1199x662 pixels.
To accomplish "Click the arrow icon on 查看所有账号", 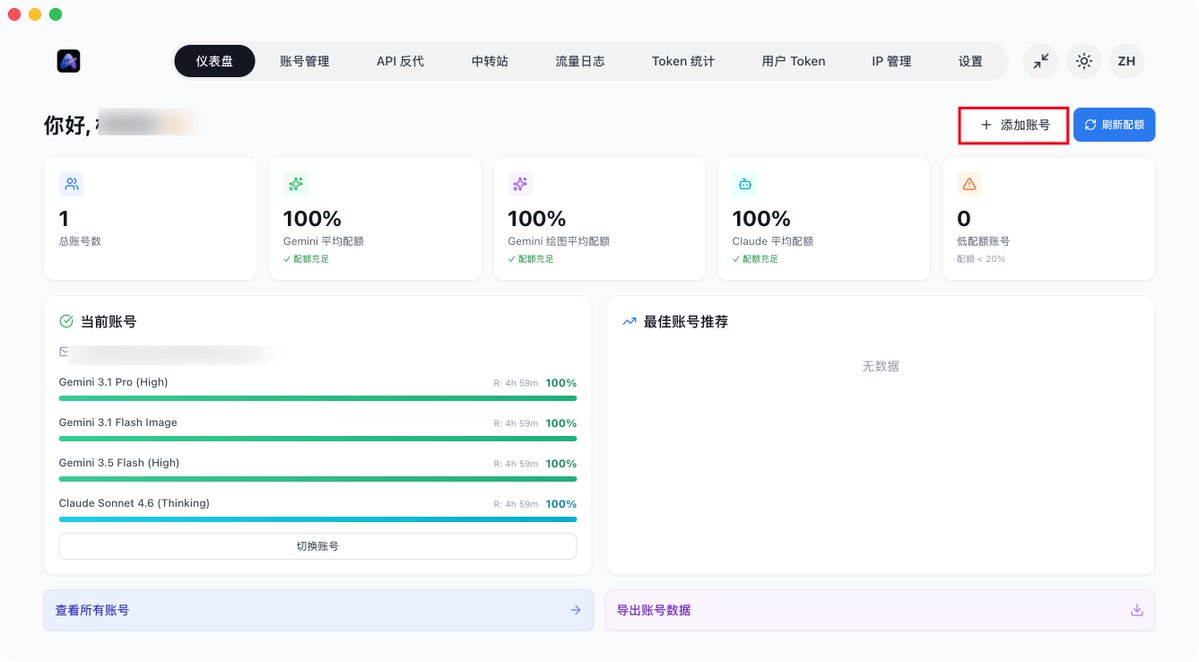I will 576,610.
